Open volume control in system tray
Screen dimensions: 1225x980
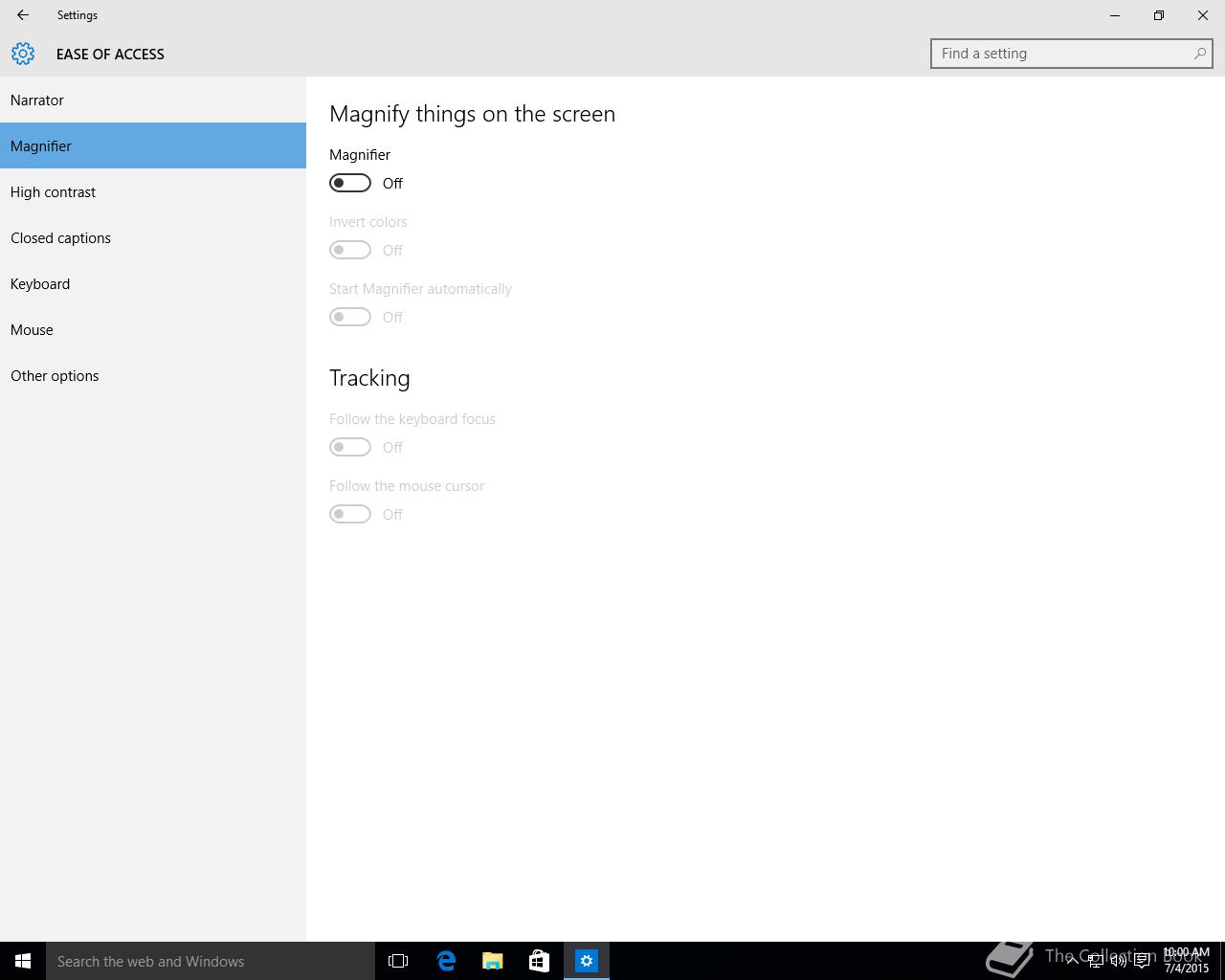pos(1118,961)
